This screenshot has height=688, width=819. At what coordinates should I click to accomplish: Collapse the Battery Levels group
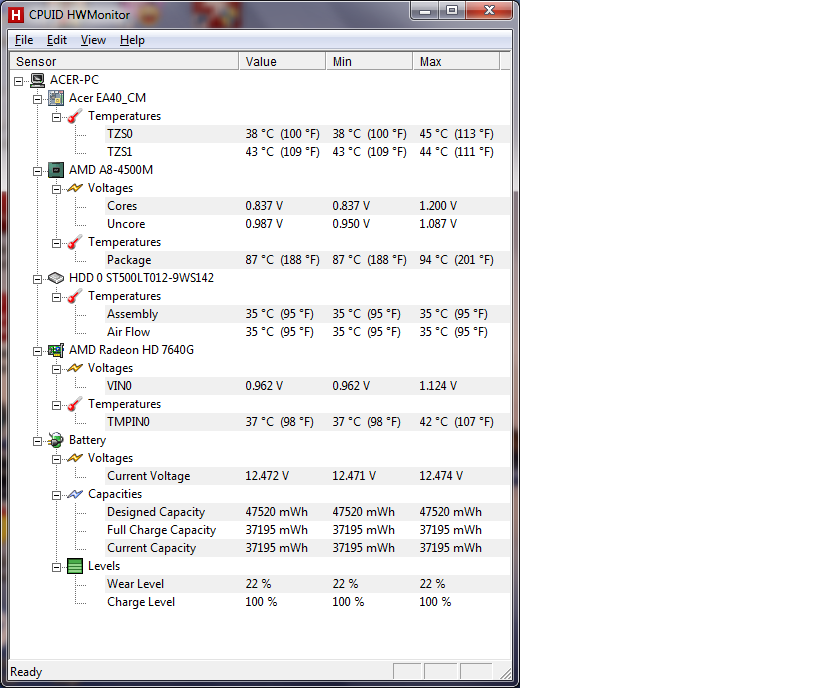pyautogui.click(x=56, y=567)
